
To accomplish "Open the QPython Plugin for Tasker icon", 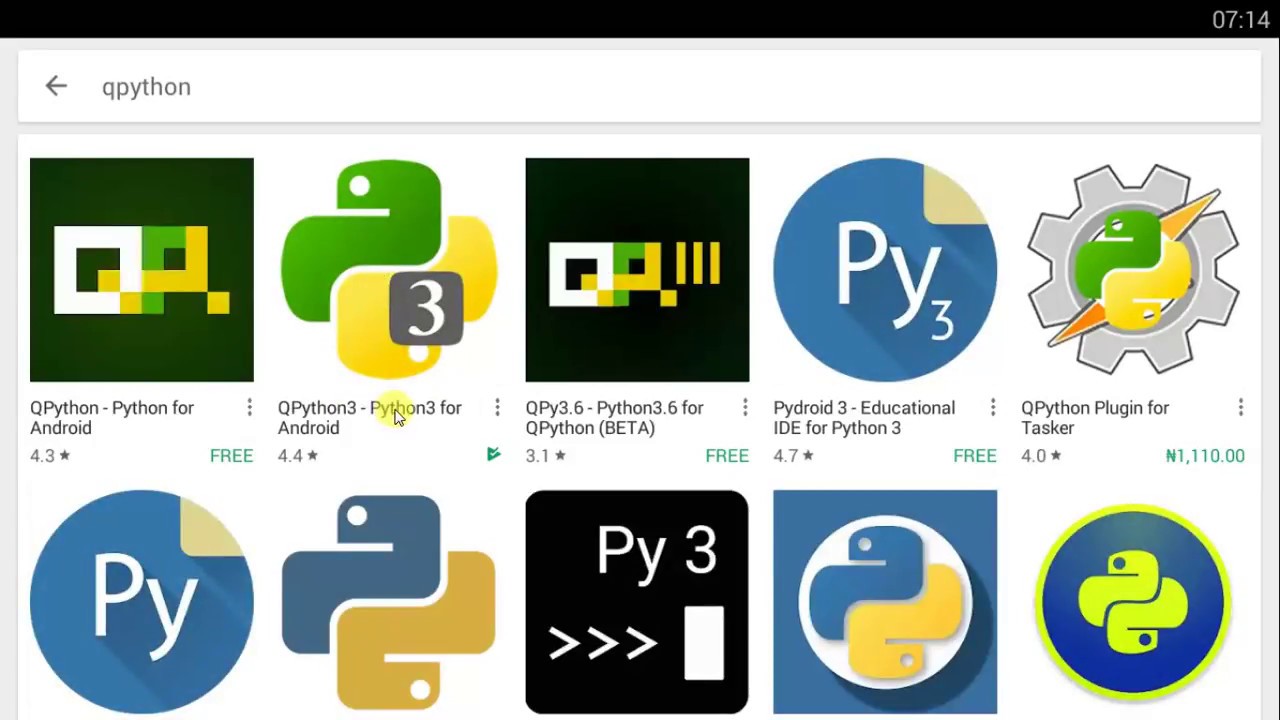I will click(x=1133, y=270).
